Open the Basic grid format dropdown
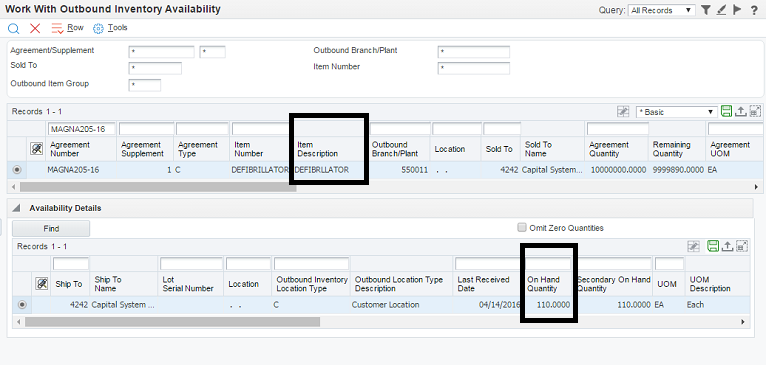The width and height of the screenshot is (766, 365). click(x=677, y=112)
